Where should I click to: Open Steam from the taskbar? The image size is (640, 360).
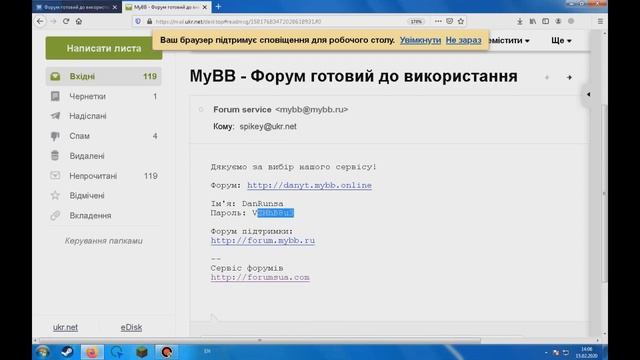coord(67,352)
